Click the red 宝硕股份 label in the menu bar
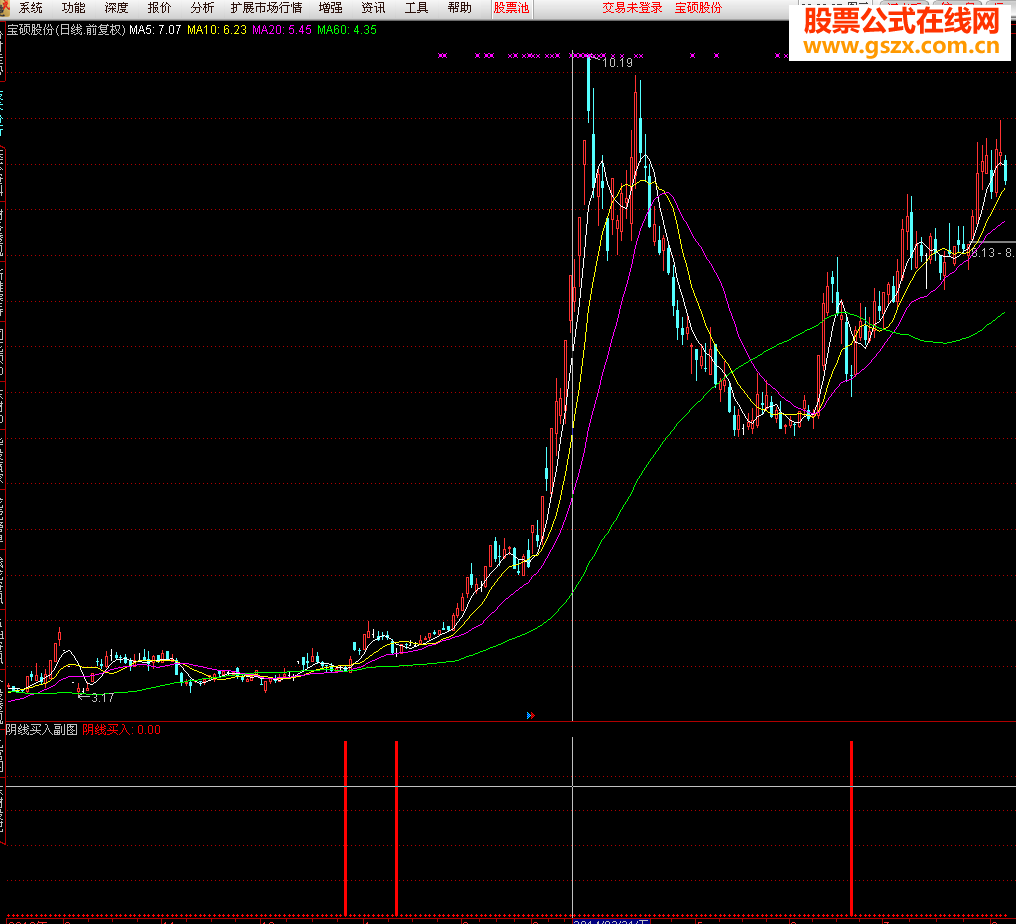 coord(698,8)
